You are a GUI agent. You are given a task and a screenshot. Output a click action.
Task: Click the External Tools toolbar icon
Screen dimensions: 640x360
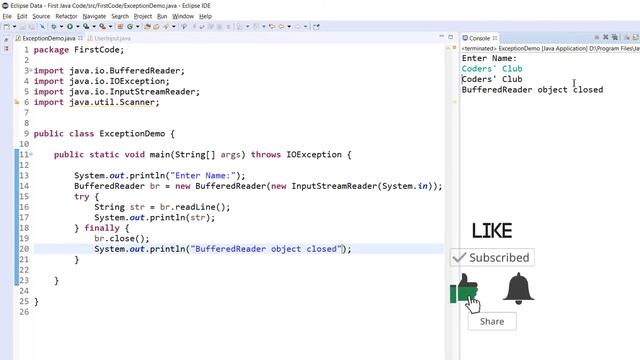click(102, 27)
